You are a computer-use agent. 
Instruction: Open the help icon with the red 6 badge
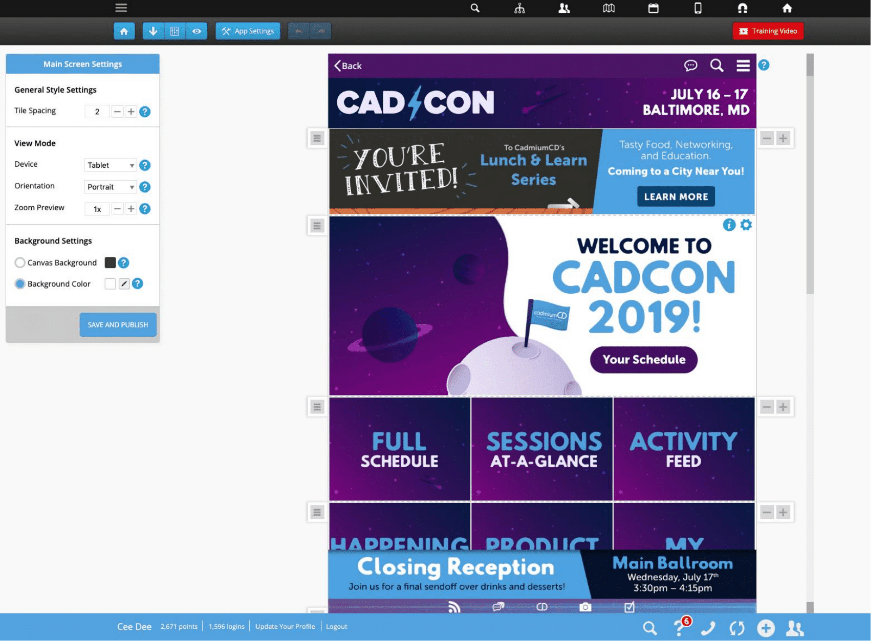coord(681,626)
